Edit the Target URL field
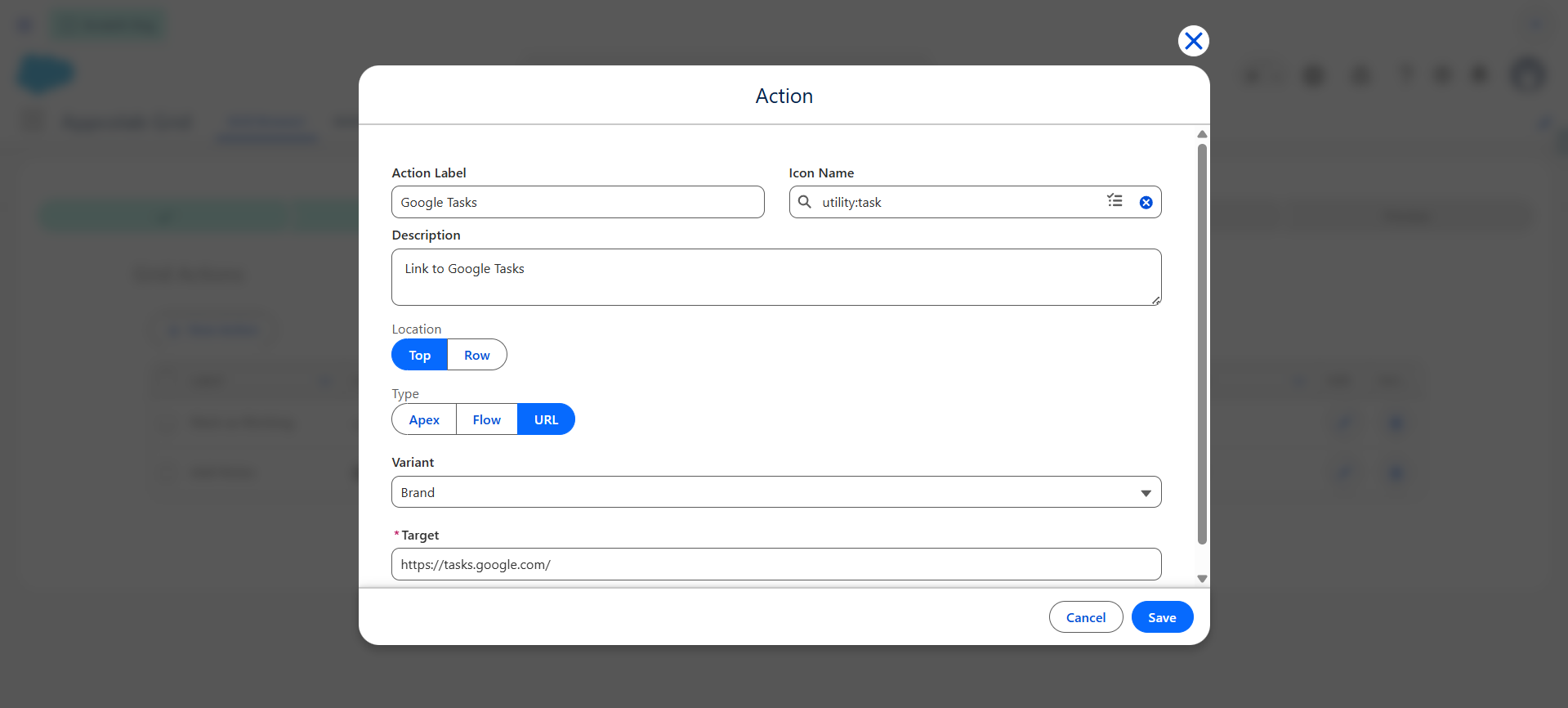This screenshot has height=708, width=1568. [776, 564]
